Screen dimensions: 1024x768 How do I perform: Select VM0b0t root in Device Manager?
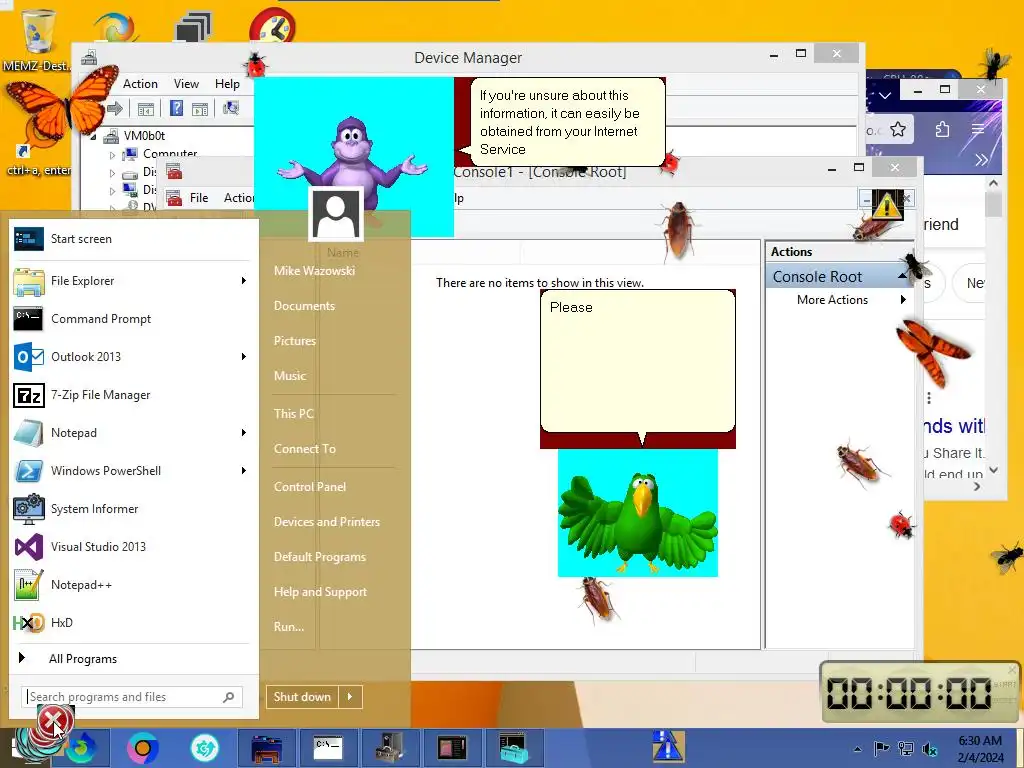tap(144, 136)
